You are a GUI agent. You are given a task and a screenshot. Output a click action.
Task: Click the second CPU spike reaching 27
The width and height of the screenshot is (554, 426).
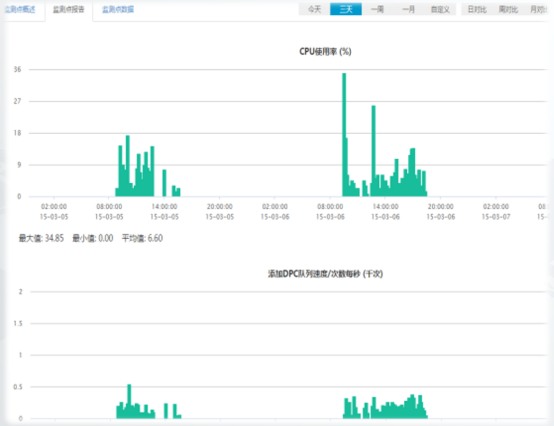pos(373,151)
